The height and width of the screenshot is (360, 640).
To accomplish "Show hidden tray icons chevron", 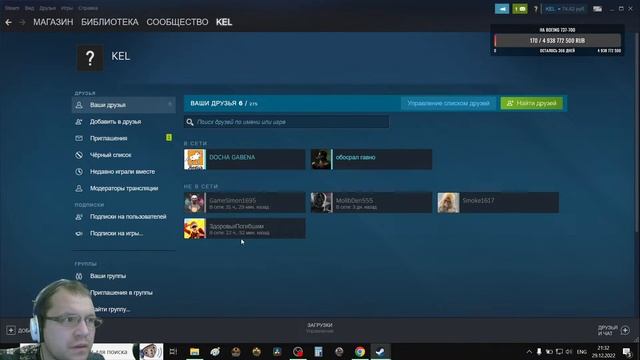I will pyautogui.click(x=529, y=351).
